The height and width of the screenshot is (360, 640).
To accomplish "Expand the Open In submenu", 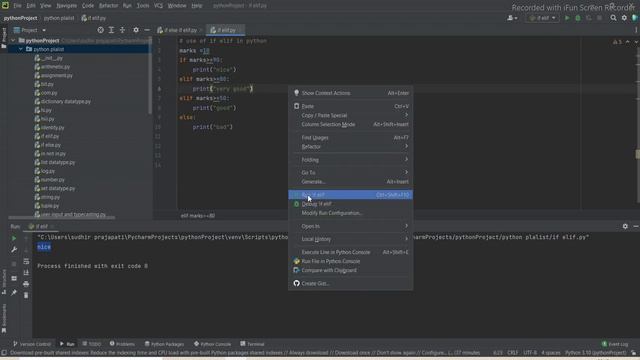I will (351, 226).
